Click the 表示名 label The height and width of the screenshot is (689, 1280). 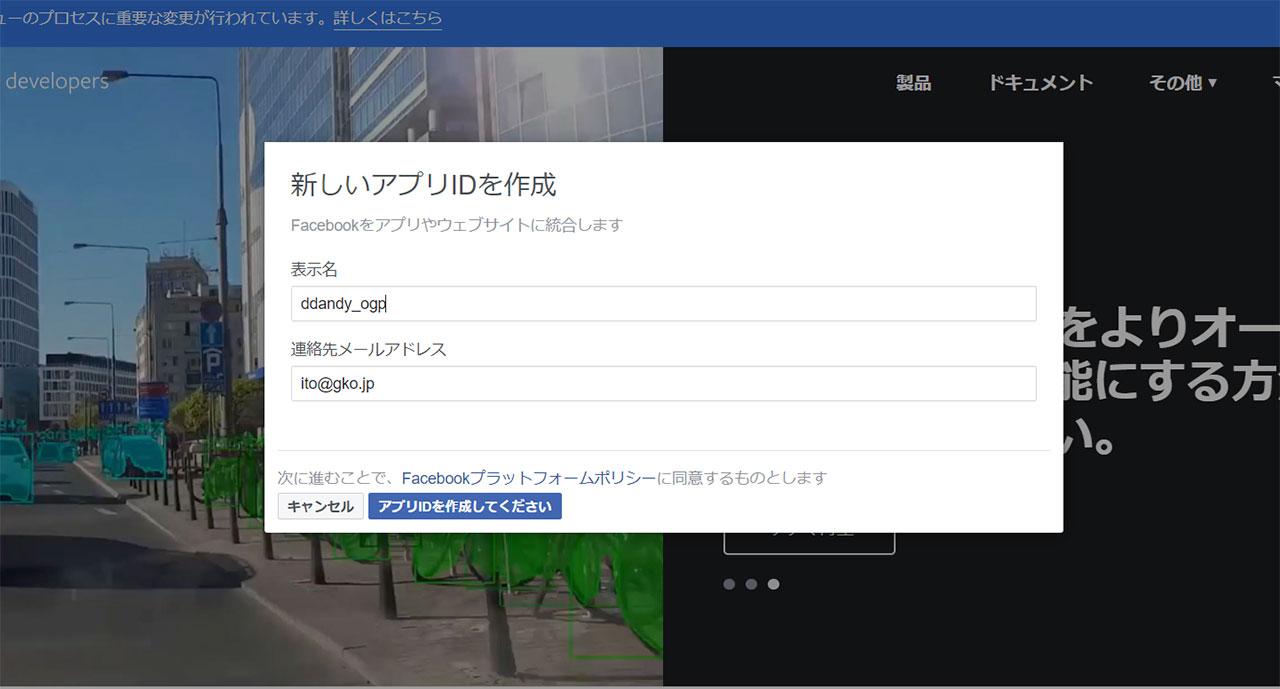(314, 270)
